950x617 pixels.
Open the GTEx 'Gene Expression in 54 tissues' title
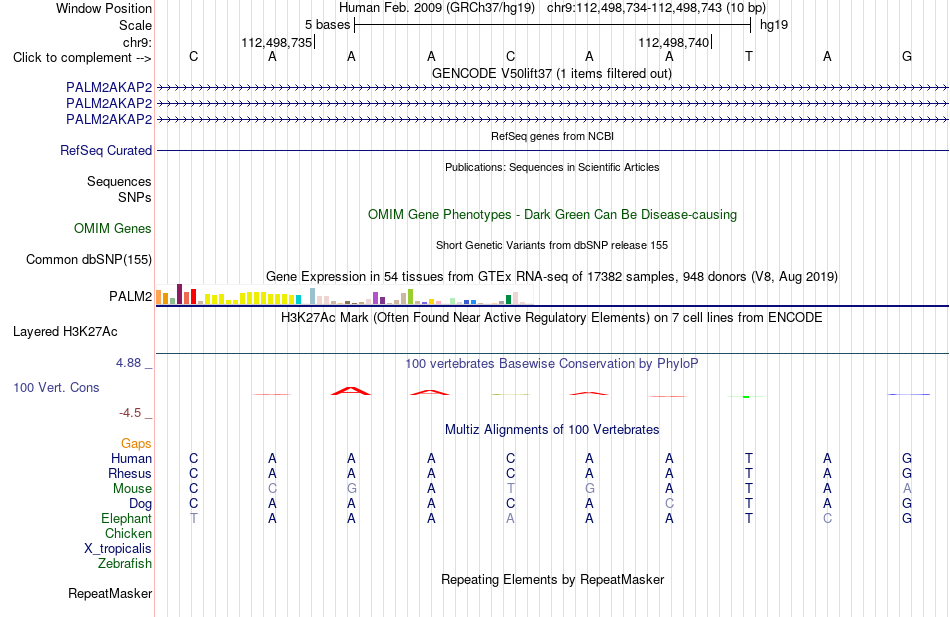coord(551,277)
